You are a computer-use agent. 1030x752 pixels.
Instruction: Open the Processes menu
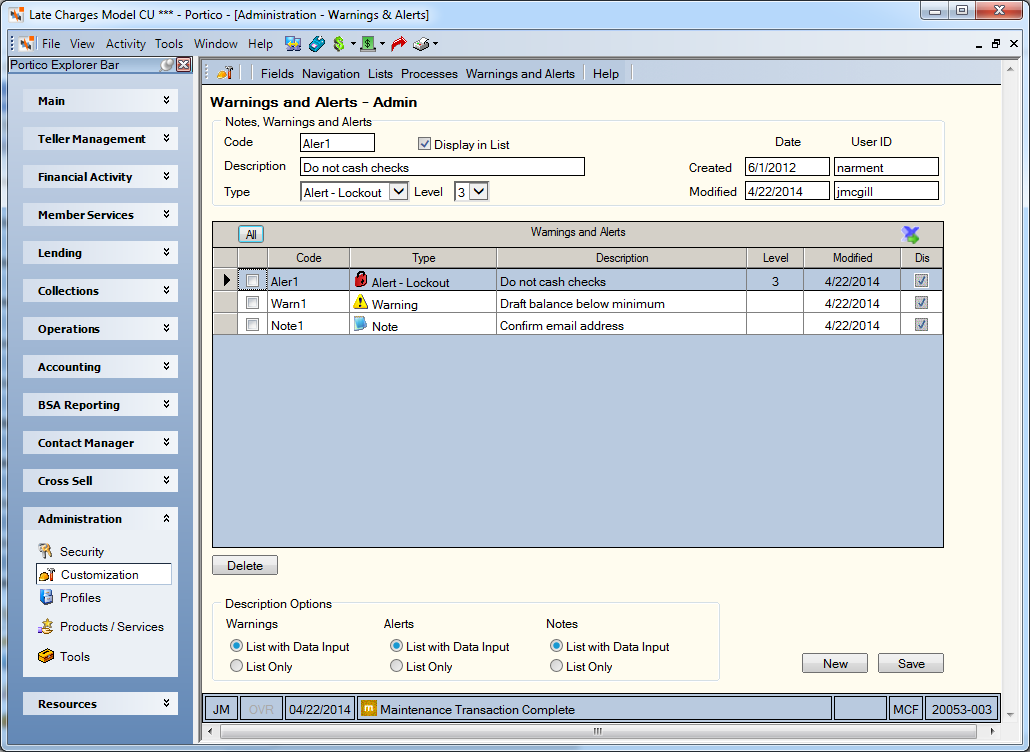[429, 74]
